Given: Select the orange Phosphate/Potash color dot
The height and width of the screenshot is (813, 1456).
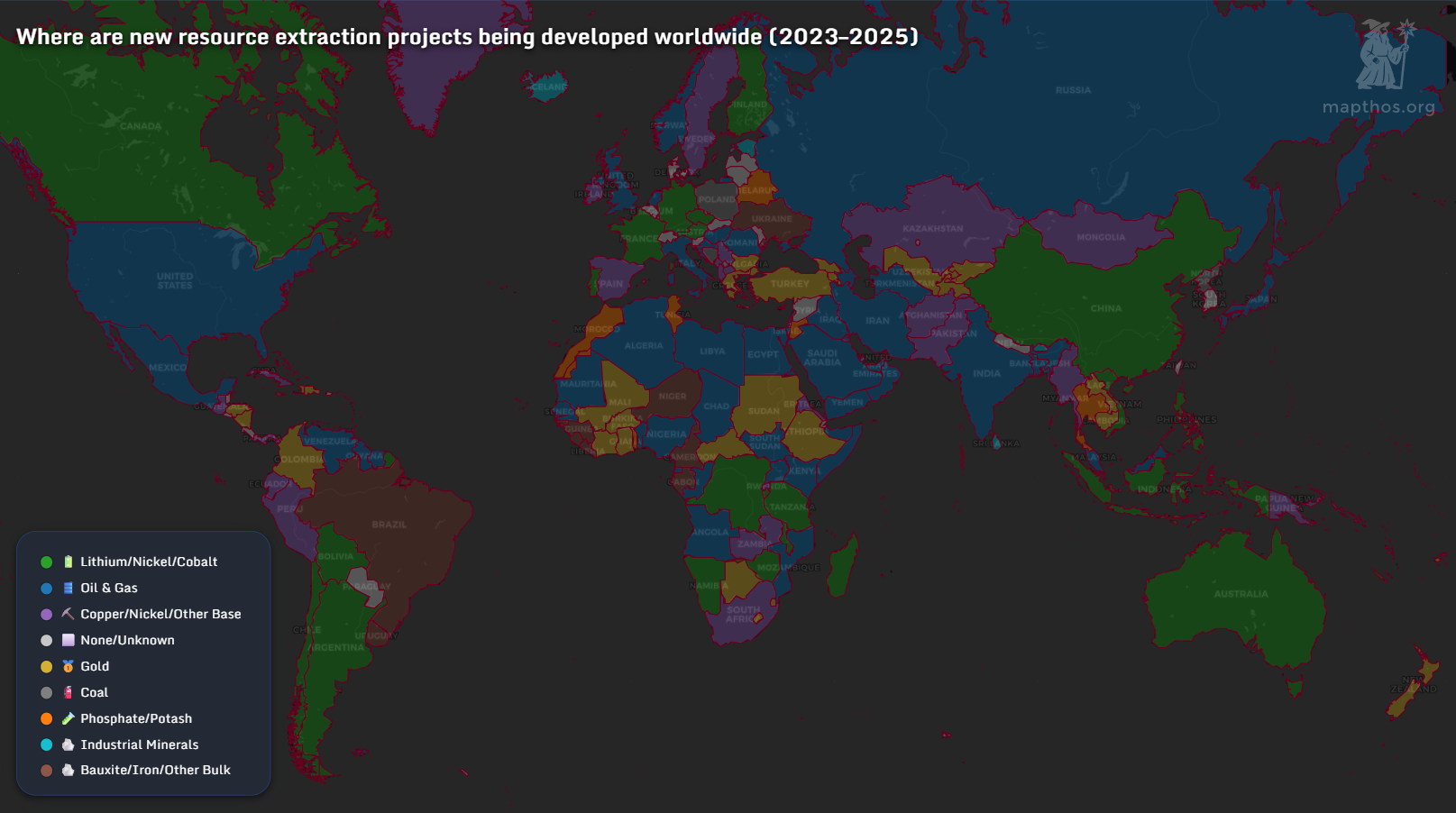Looking at the screenshot, I should pos(46,718).
